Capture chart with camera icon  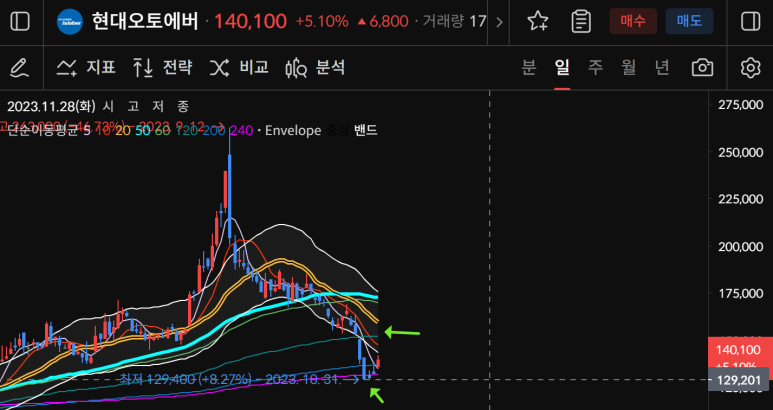pos(702,68)
